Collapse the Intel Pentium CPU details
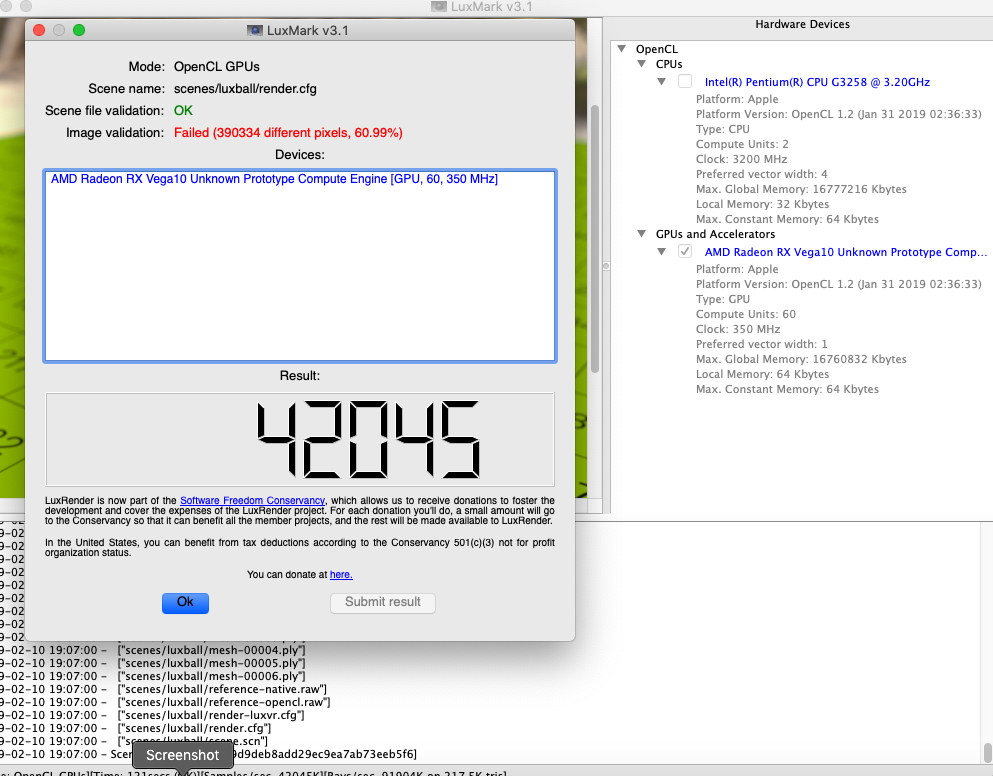Viewport: 993px width, 776px height. (662, 82)
